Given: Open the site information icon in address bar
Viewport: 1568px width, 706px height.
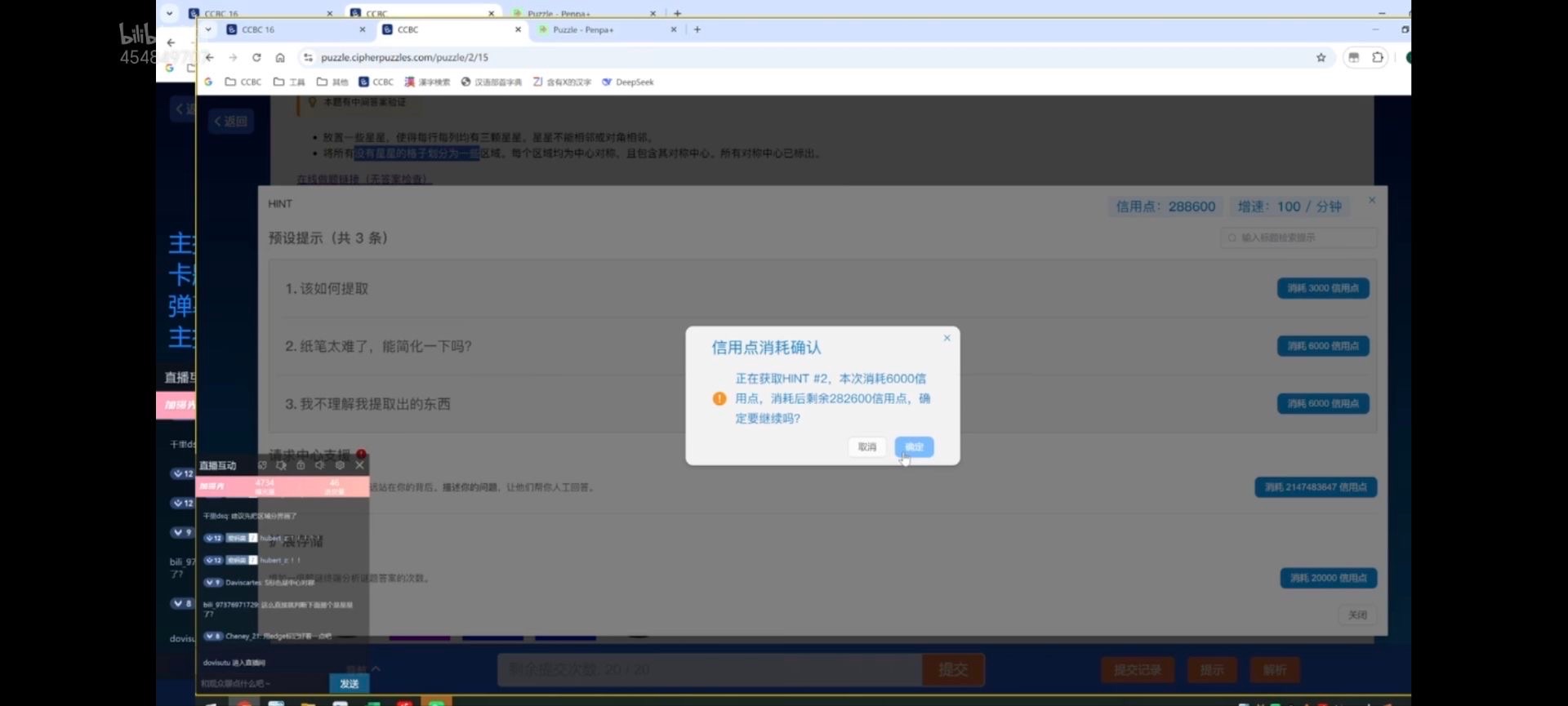Looking at the screenshot, I should point(308,57).
